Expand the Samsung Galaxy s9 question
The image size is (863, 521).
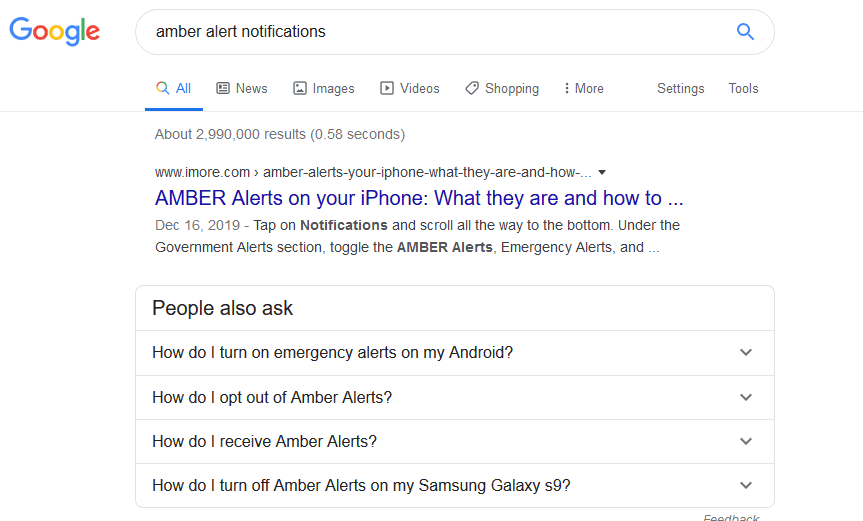point(745,486)
